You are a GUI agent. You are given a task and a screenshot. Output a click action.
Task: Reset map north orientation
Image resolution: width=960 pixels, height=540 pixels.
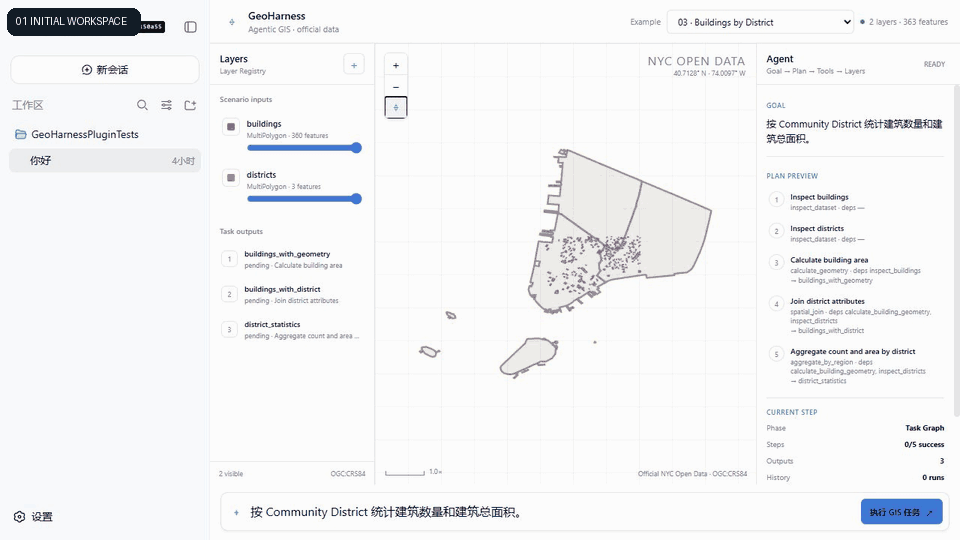click(396, 107)
